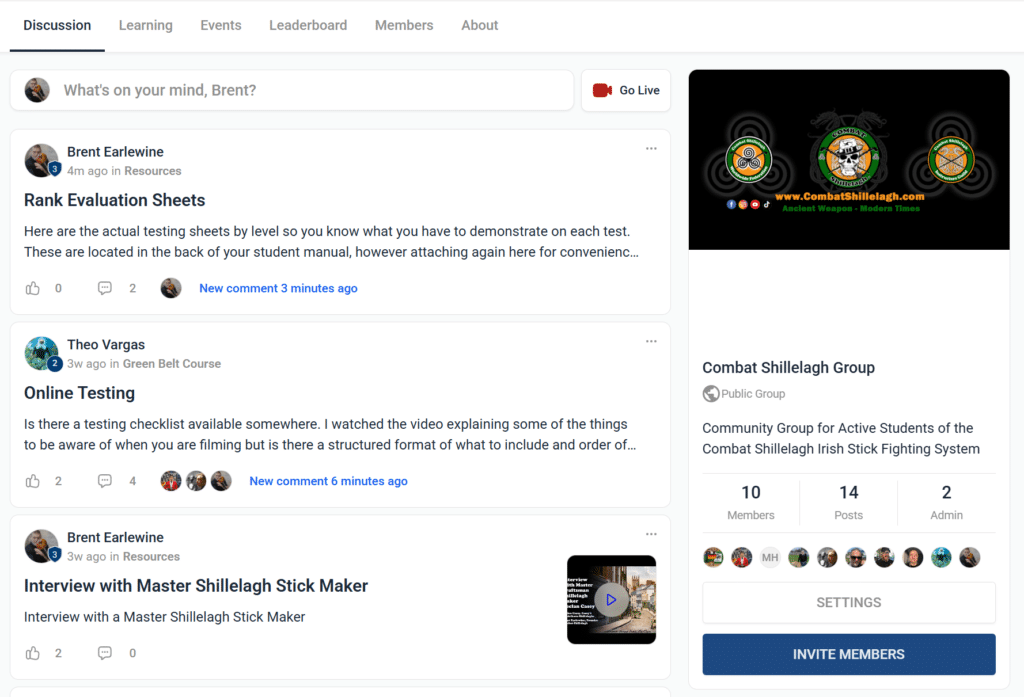1024x697 pixels.
Task: Go to the Events tab
Action: pos(220,25)
